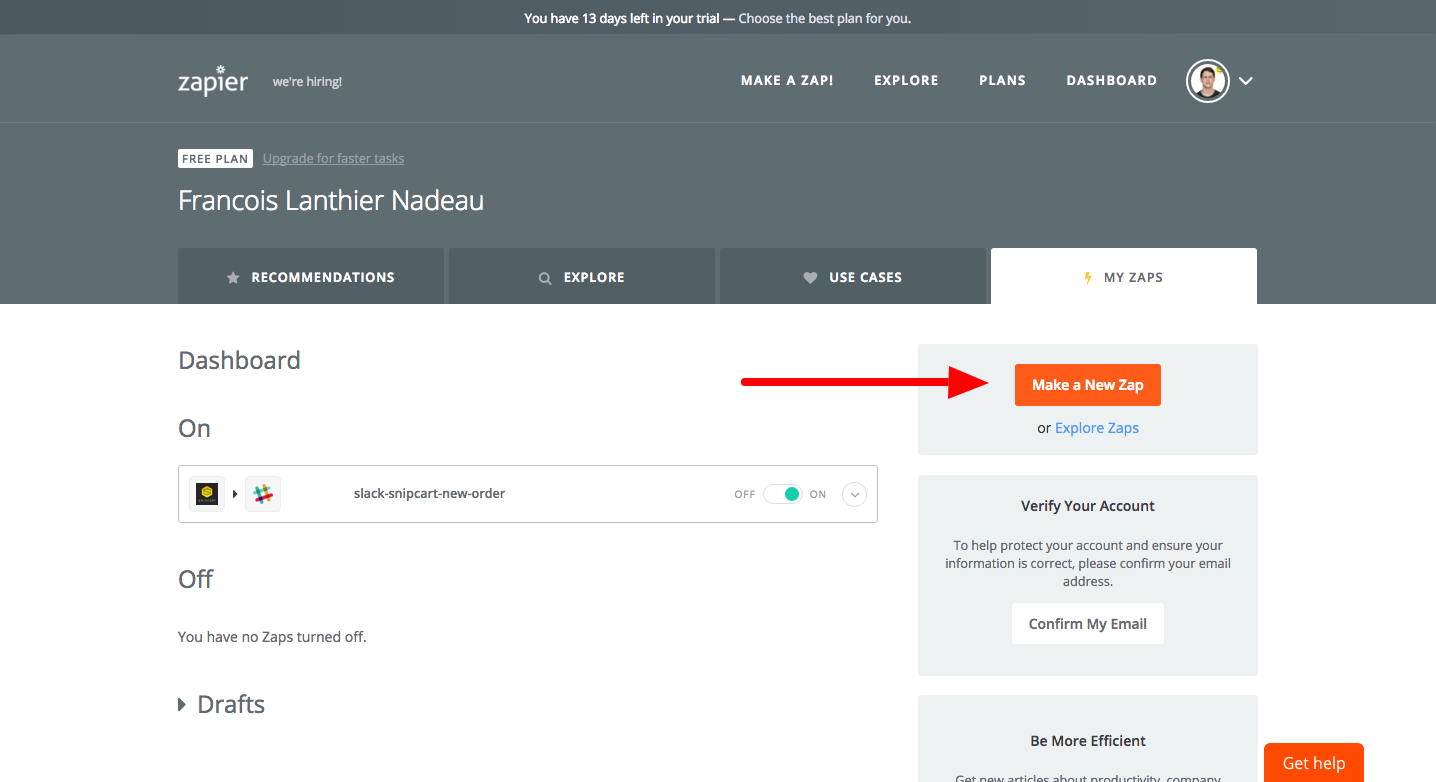Click the Verify Your Account heading
Screen dimensions: 1436x782
click(1088, 506)
